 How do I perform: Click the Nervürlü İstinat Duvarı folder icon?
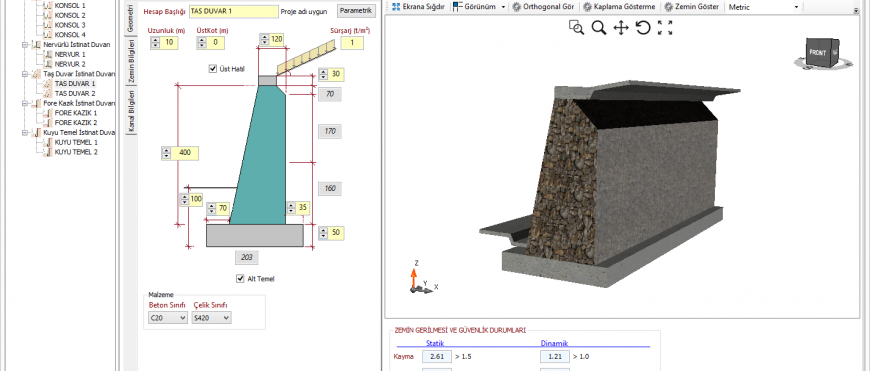coord(36,45)
